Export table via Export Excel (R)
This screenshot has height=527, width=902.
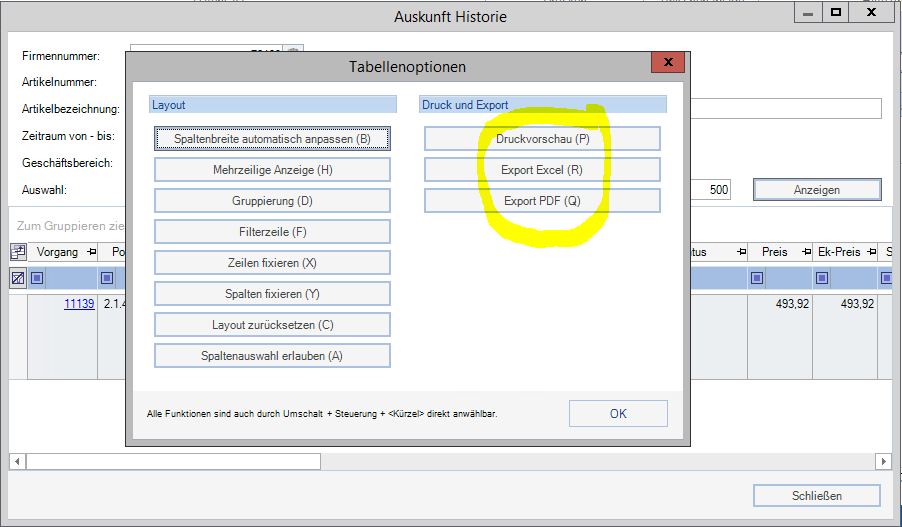[542, 170]
